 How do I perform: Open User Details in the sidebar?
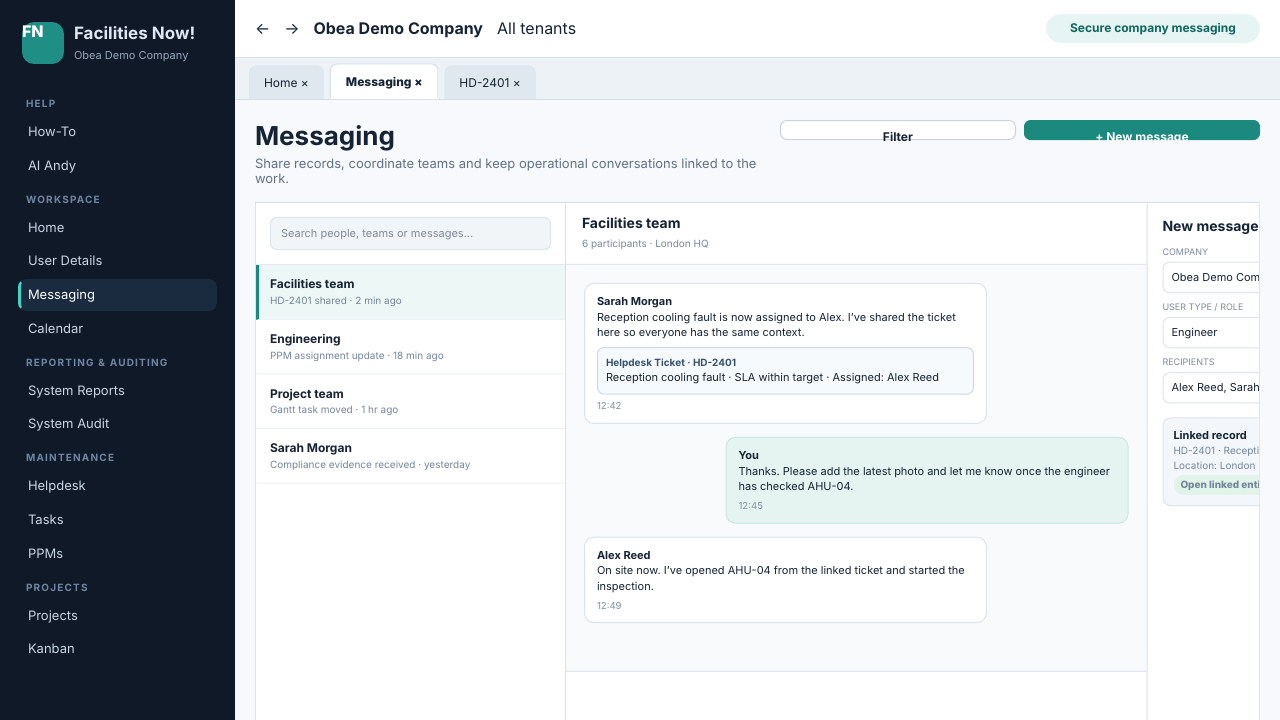click(x=117, y=260)
